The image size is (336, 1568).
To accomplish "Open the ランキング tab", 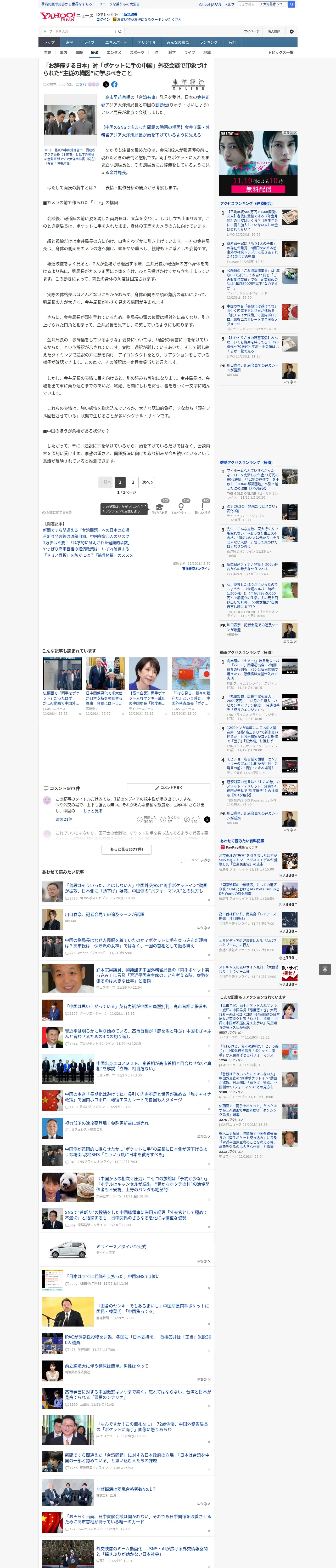I will click(209, 42).
